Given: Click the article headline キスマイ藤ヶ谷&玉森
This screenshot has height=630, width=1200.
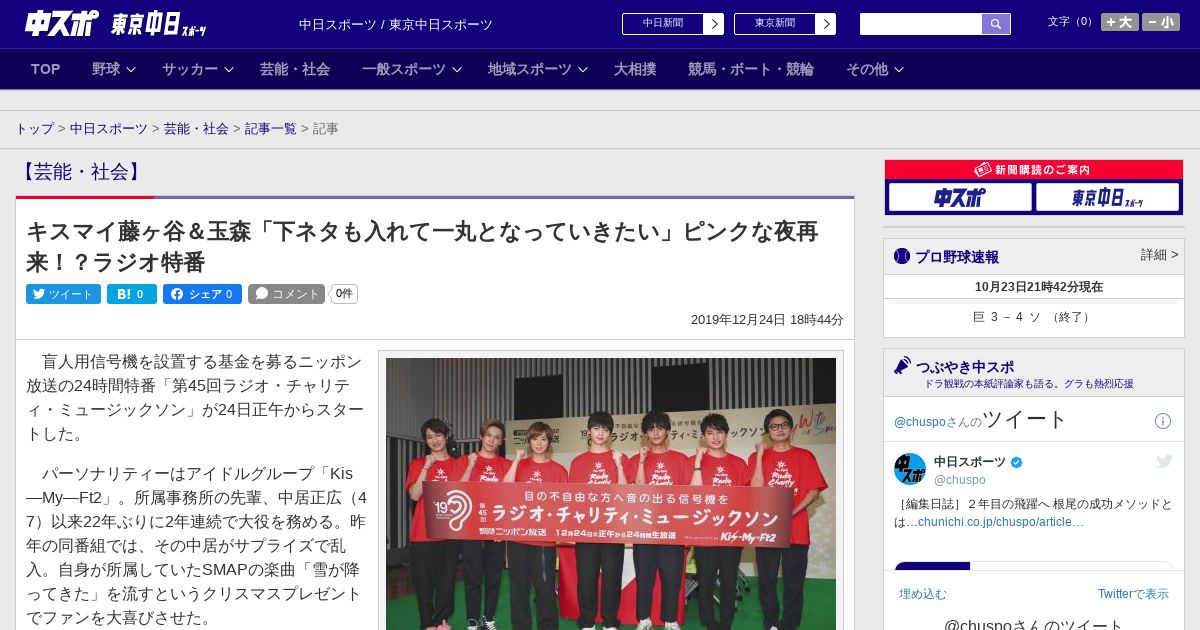Looking at the screenshot, I should coord(422,247).
